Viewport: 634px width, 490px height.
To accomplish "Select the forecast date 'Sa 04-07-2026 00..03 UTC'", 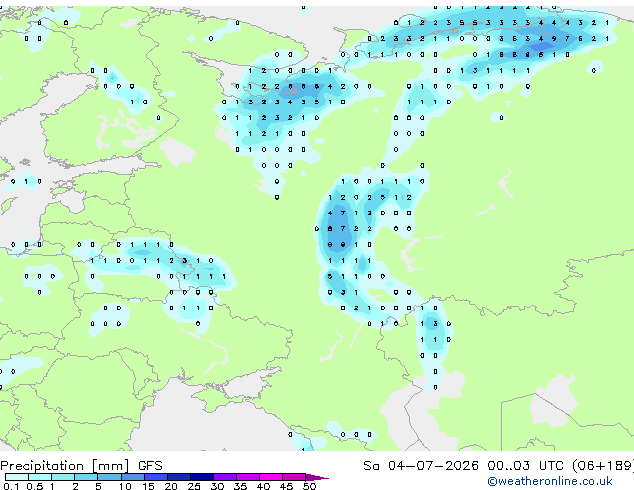I will pyautogui.click(x=463, y=466).
